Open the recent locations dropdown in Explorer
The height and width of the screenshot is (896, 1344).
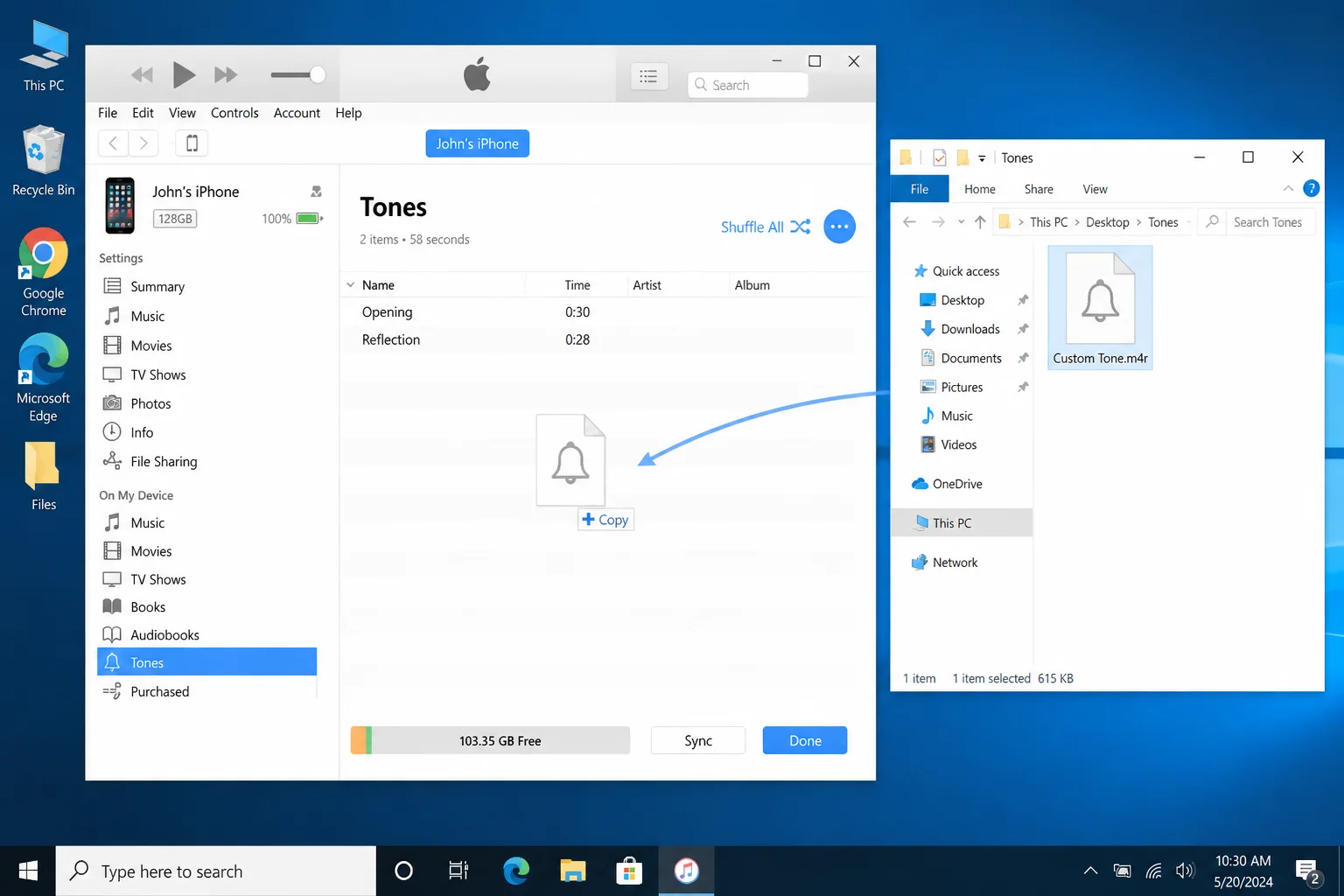pyautogui.click(x=961, y=222)
